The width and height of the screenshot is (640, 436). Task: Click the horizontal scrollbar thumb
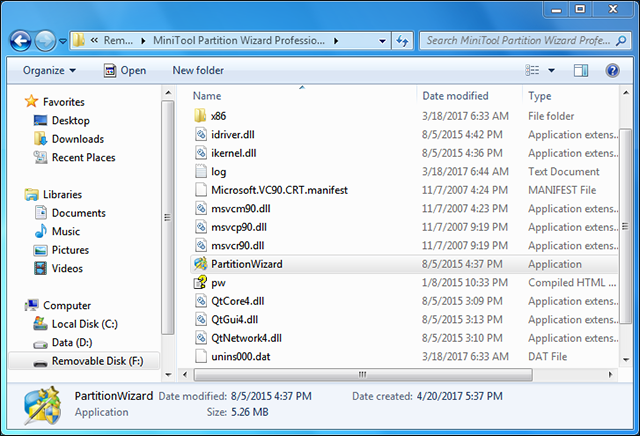point(363,374)
